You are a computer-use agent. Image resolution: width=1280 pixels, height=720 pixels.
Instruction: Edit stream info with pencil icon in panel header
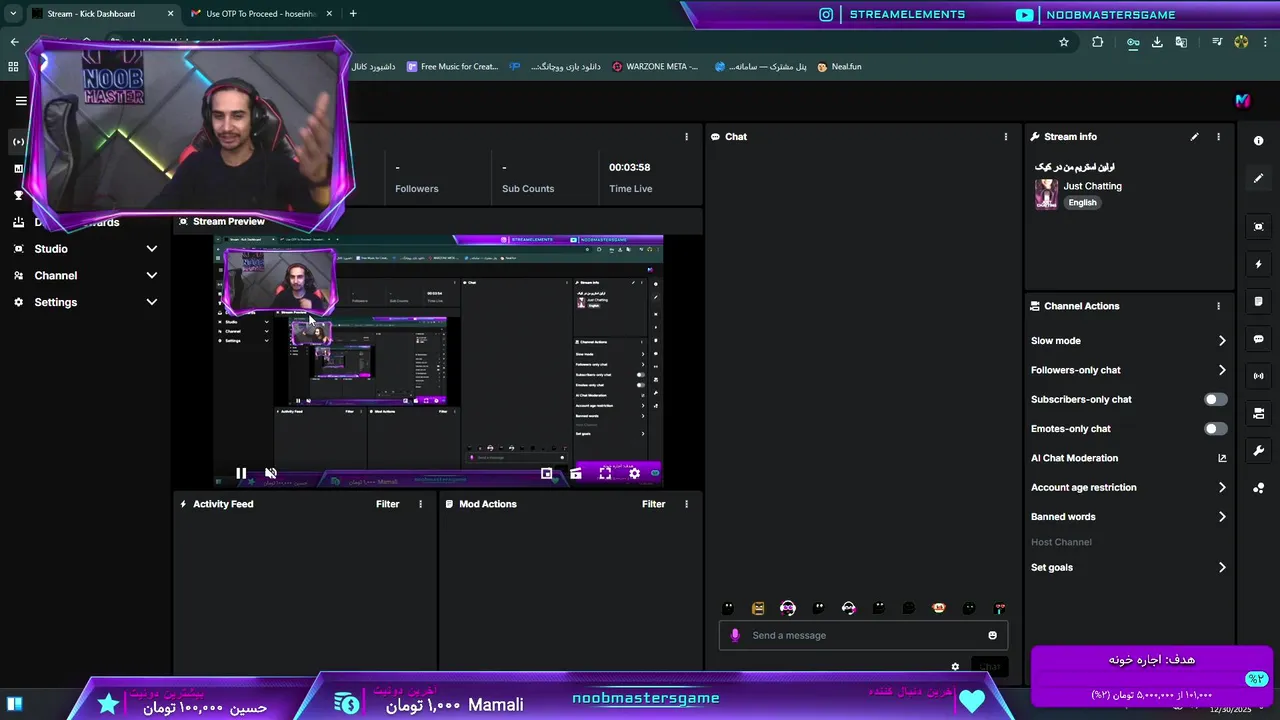[1194, 137]
